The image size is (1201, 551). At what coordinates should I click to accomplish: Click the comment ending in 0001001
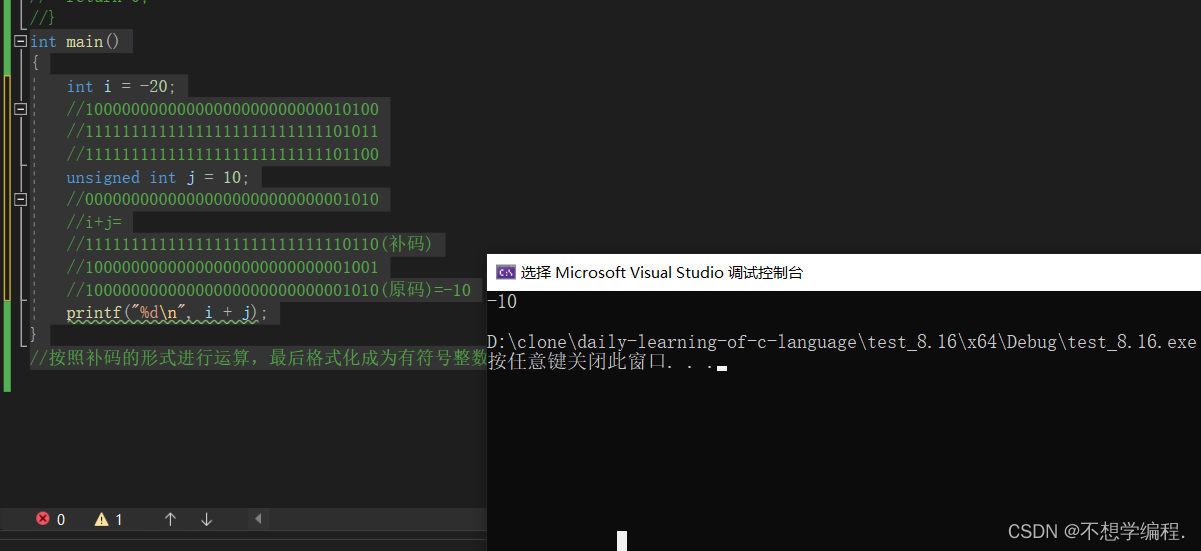222,268
